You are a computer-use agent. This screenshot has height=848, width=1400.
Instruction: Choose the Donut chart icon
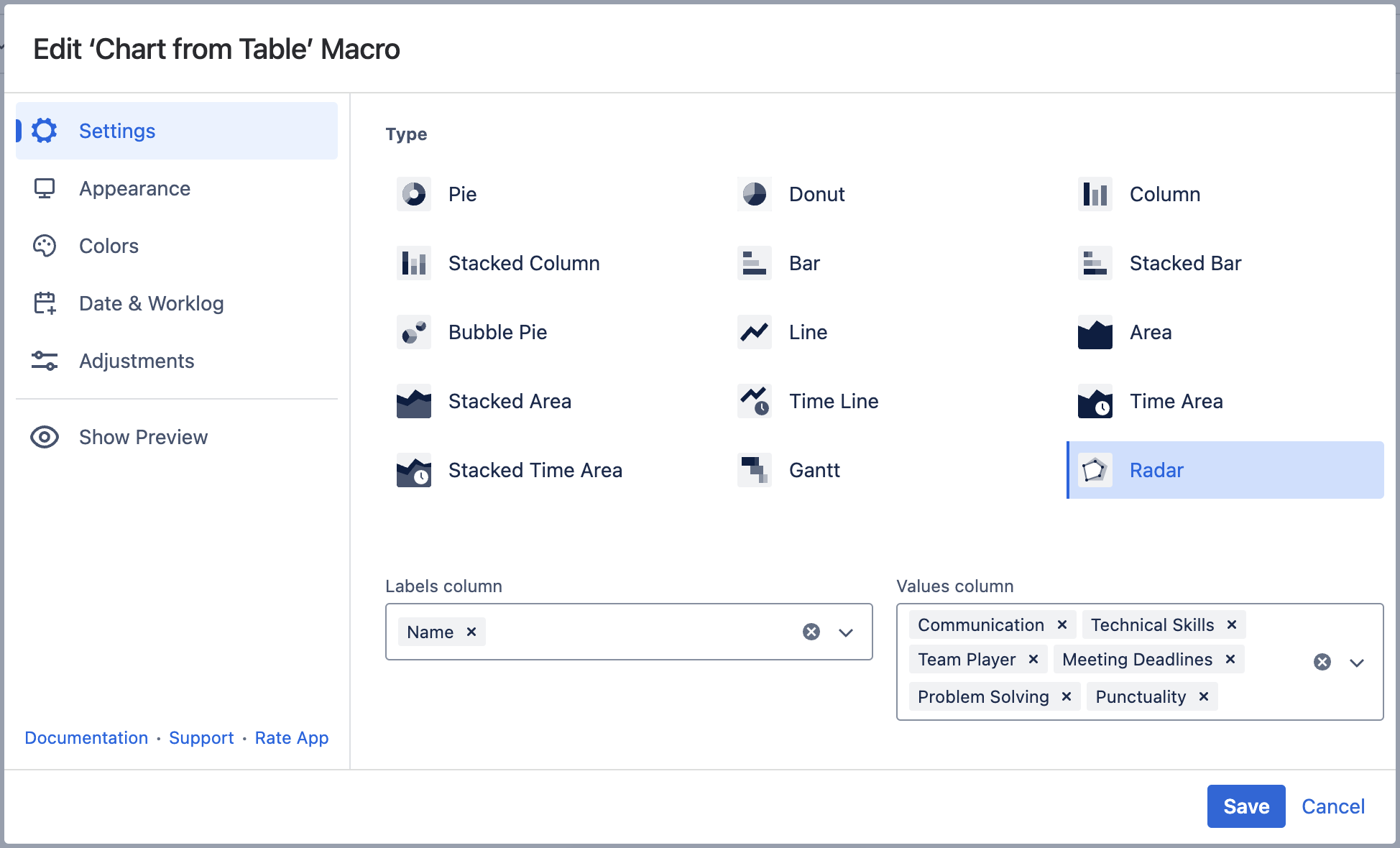tap(755, 194)
